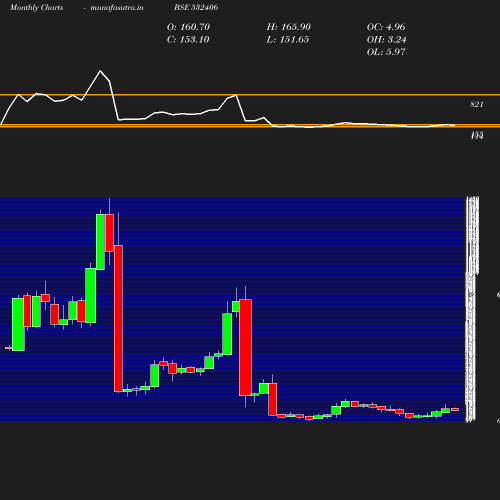Click the 'OL: 5.97' value

click(x=386, y=52)
